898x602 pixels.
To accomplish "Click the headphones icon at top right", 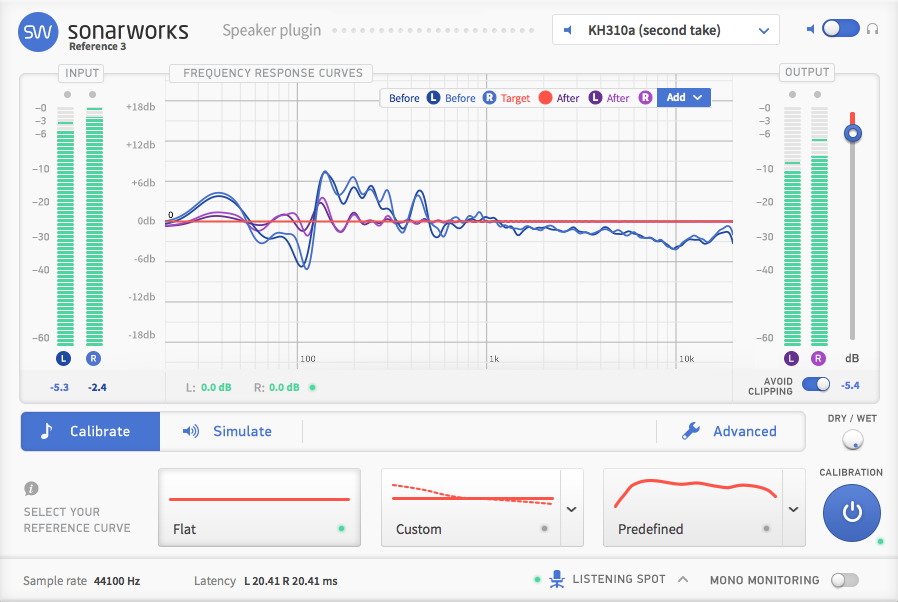I will point(872,29).
